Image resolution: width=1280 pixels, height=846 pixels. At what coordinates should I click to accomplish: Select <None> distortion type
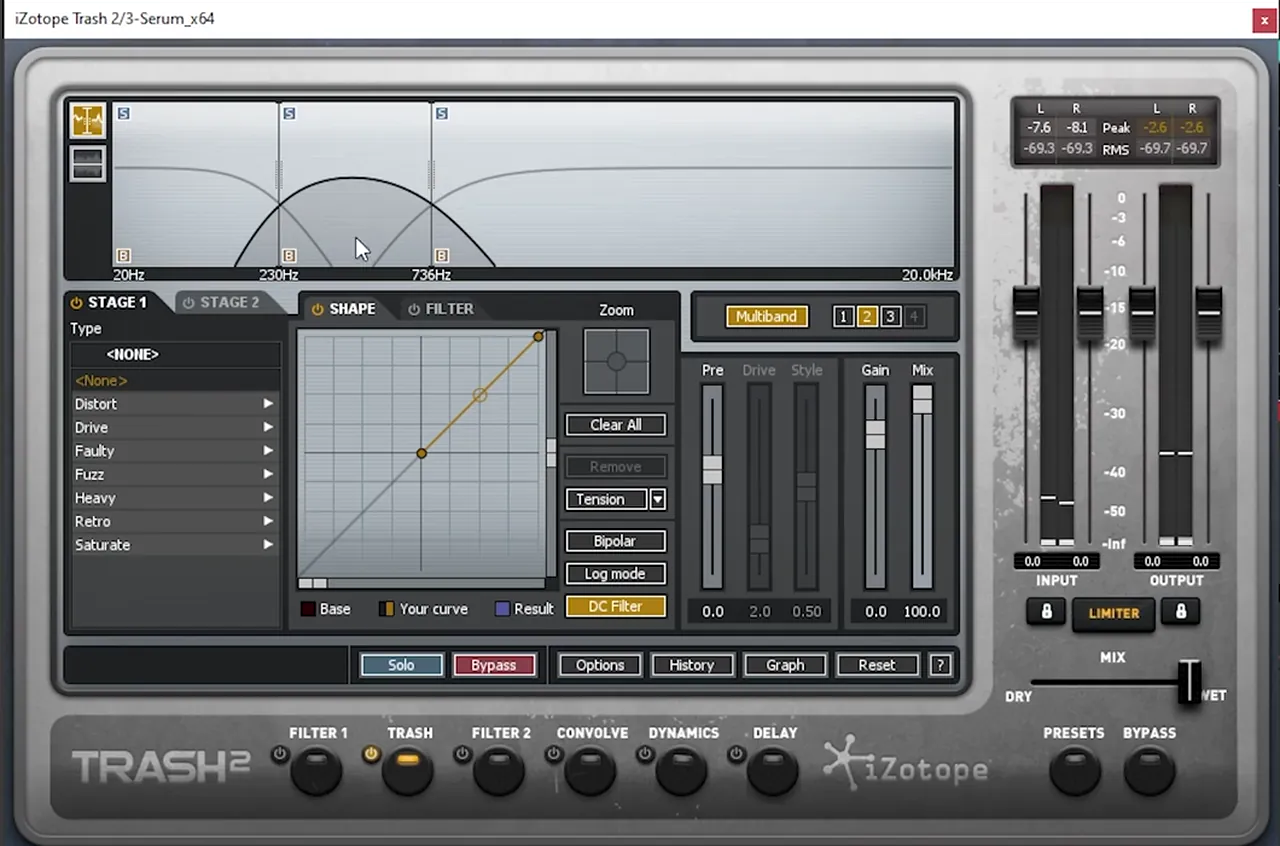click(x=175, y=381)
